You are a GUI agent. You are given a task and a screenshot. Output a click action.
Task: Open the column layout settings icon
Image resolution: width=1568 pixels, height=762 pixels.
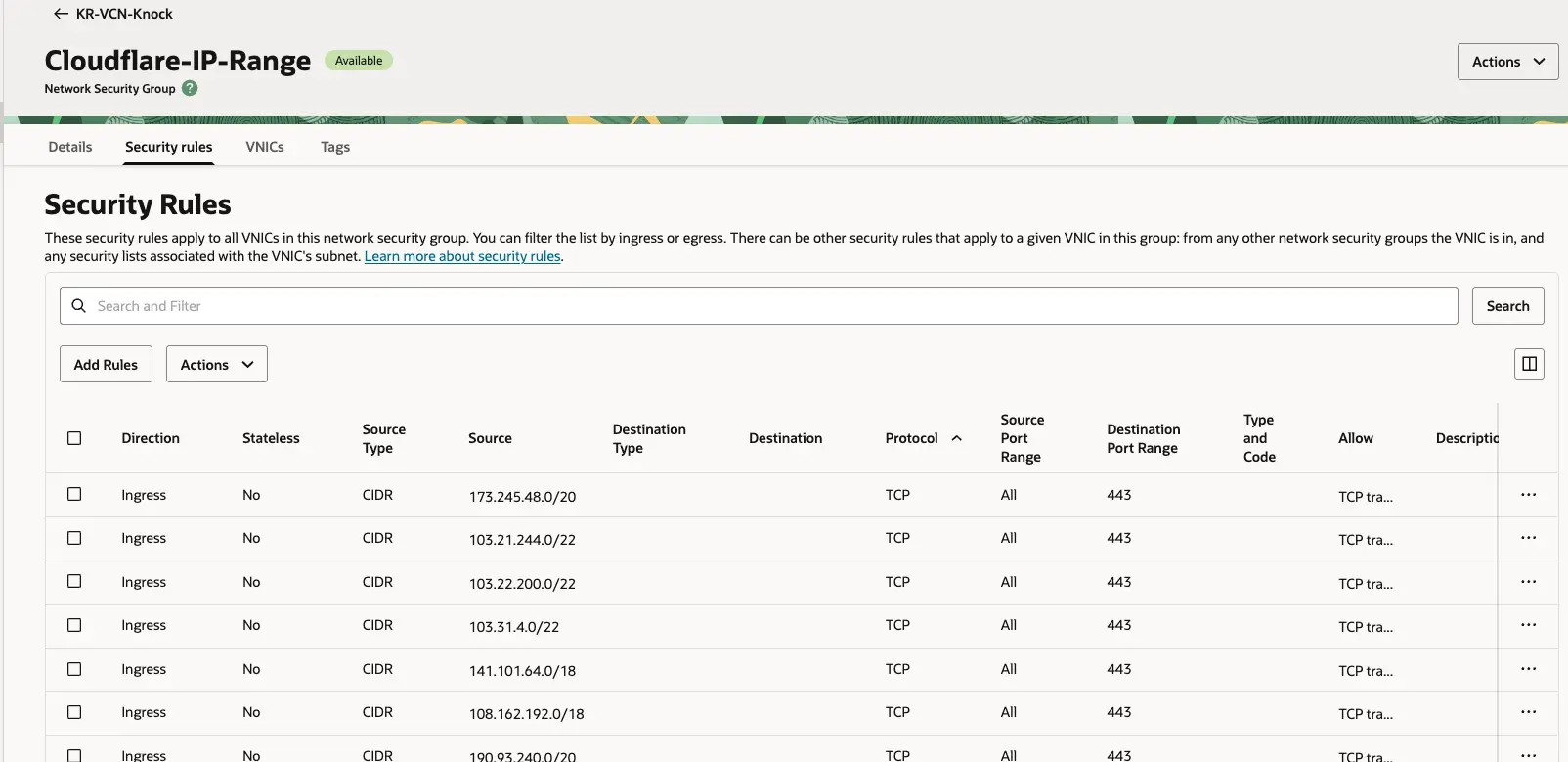pyautogui.click(x=1529, y=364)
